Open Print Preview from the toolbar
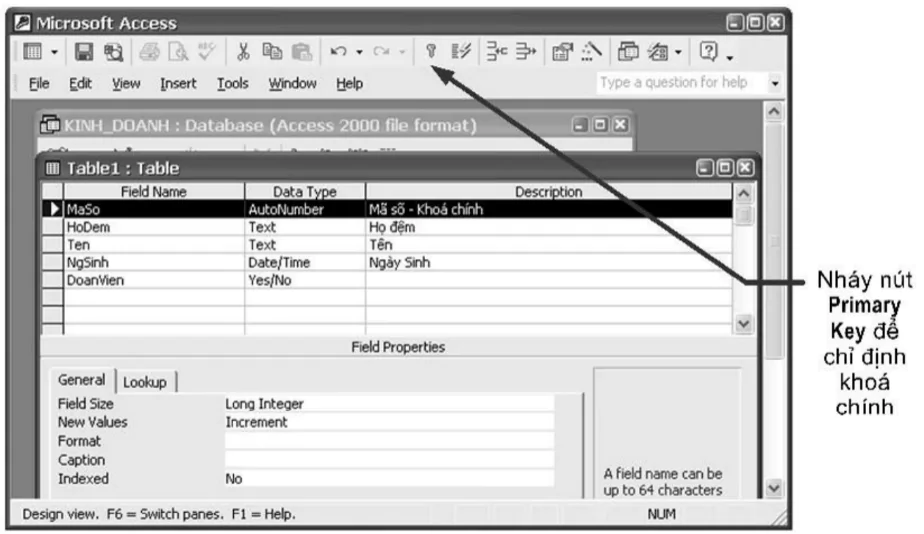This screenshot has width=924, height=534. tap(178, 52)
